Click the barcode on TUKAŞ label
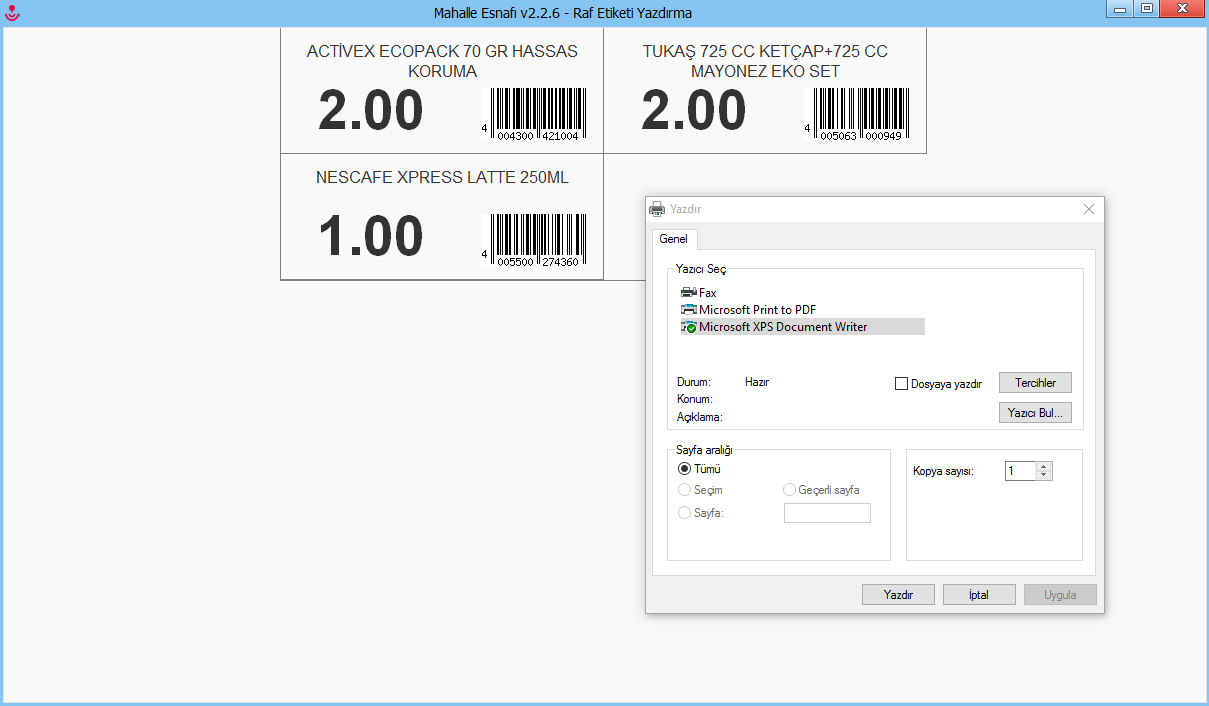The image size is (1209, 706). pyautogui.click(x=857, y=114)
